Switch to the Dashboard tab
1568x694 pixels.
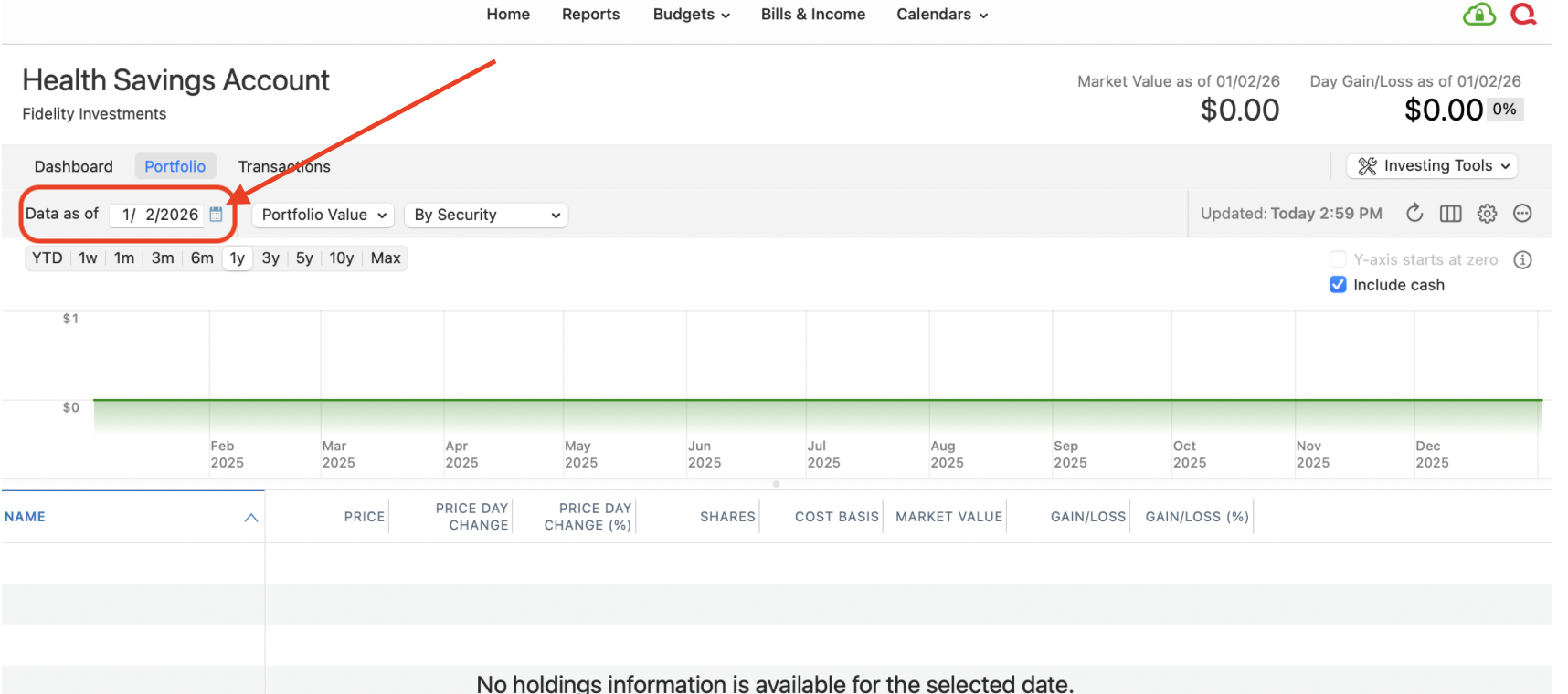click(x=74, y=166)
